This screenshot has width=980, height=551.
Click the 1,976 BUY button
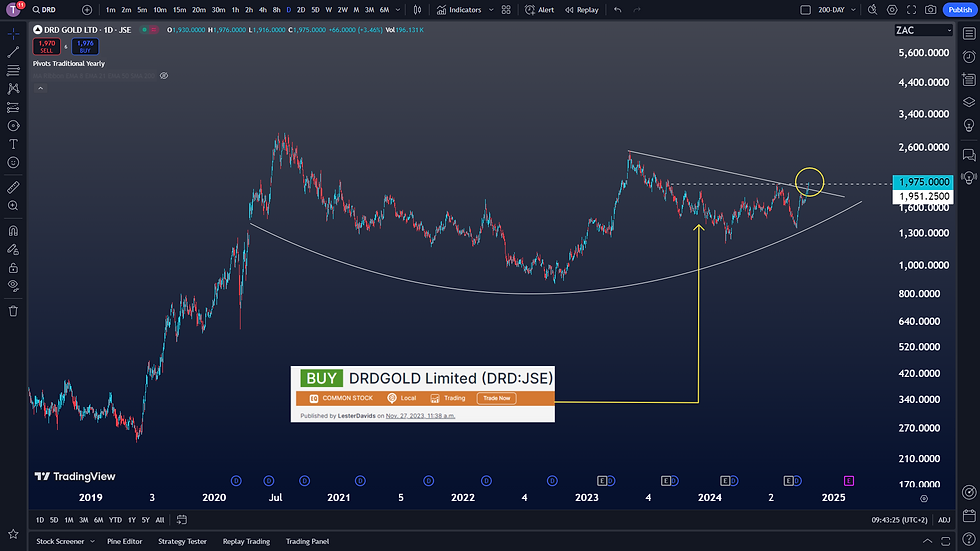click(x=85, y=46)
